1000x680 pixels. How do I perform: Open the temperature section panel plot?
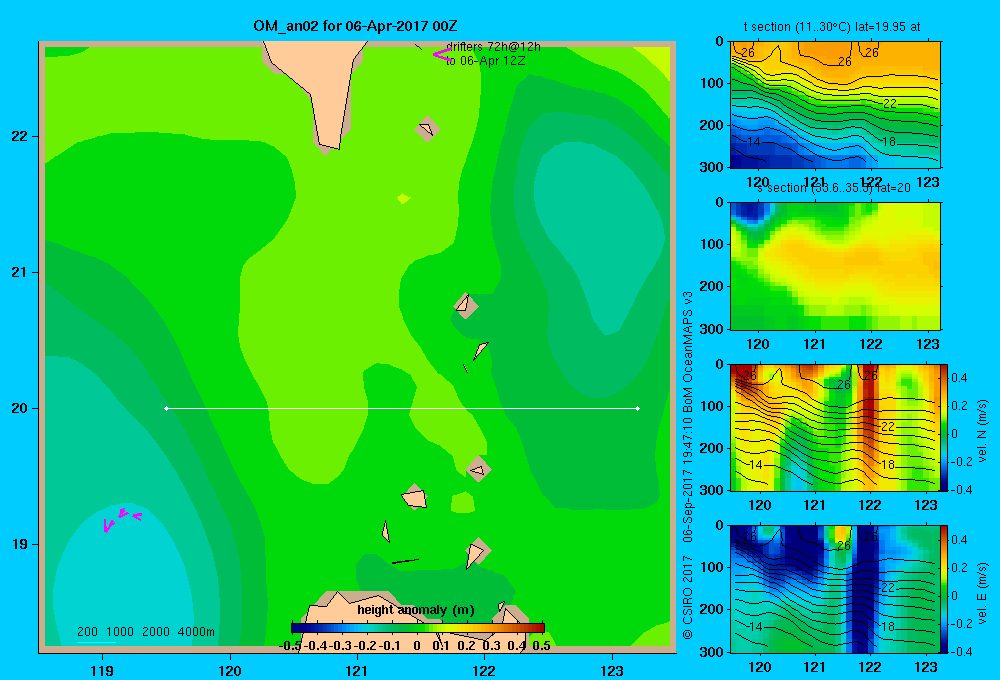(835, 104)
